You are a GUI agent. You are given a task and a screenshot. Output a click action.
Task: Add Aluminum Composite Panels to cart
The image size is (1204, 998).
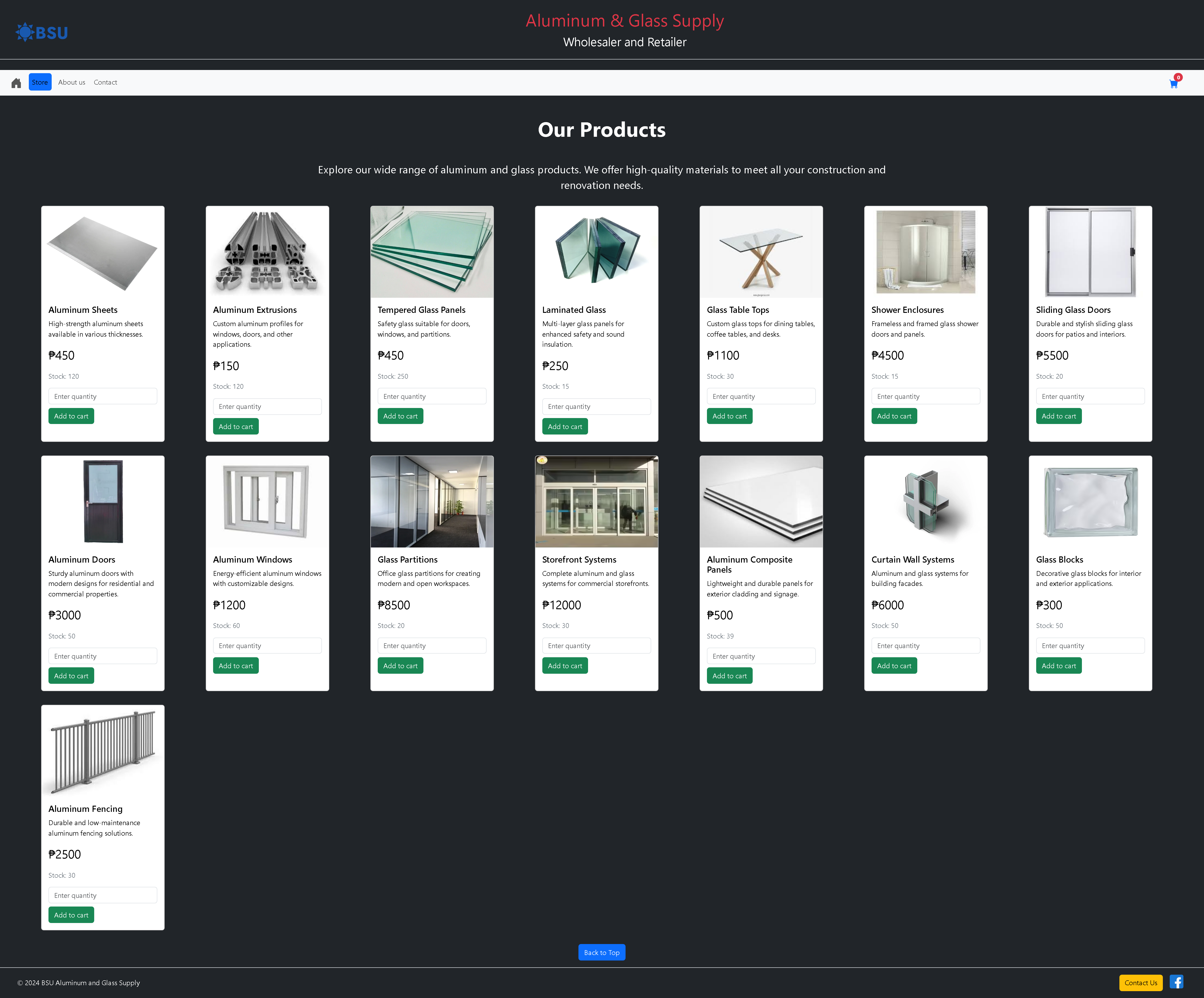tap(729, 676)
